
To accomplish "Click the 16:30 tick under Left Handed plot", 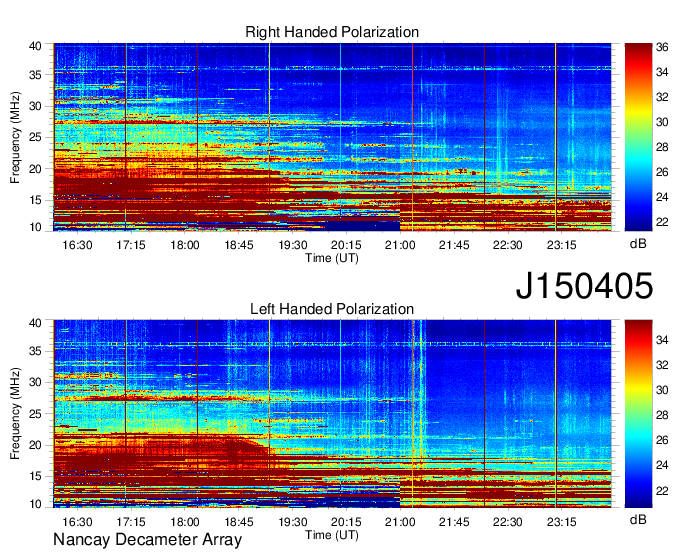I will coord(77,522).
